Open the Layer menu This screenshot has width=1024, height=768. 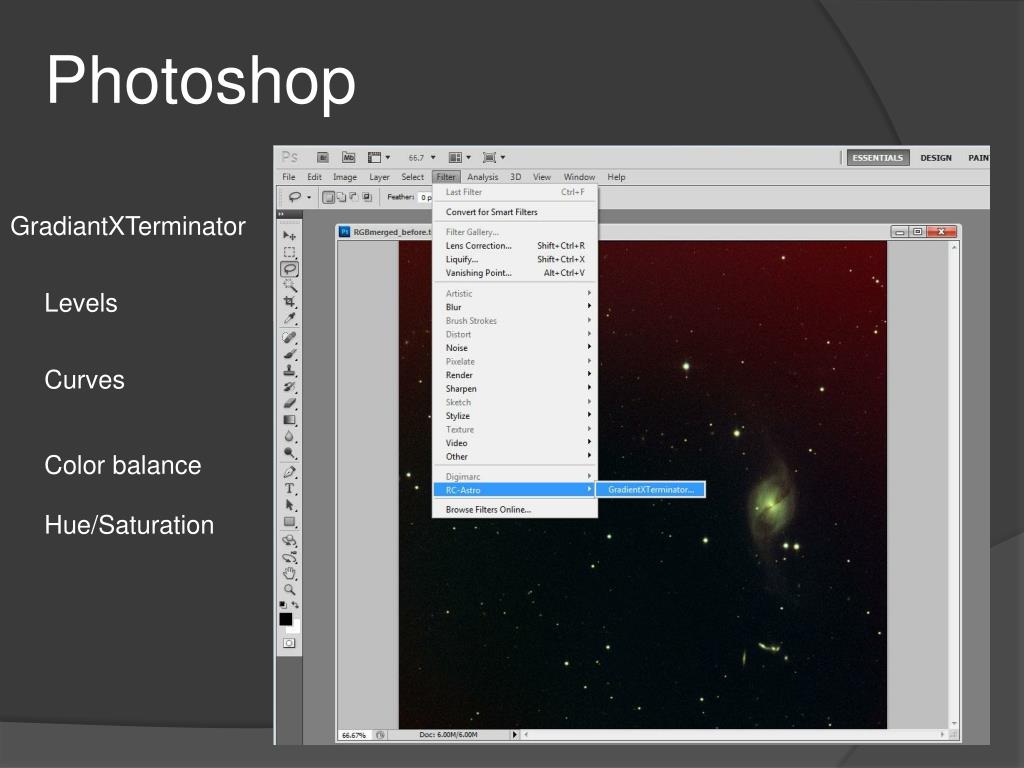click(x=379, y=177)
